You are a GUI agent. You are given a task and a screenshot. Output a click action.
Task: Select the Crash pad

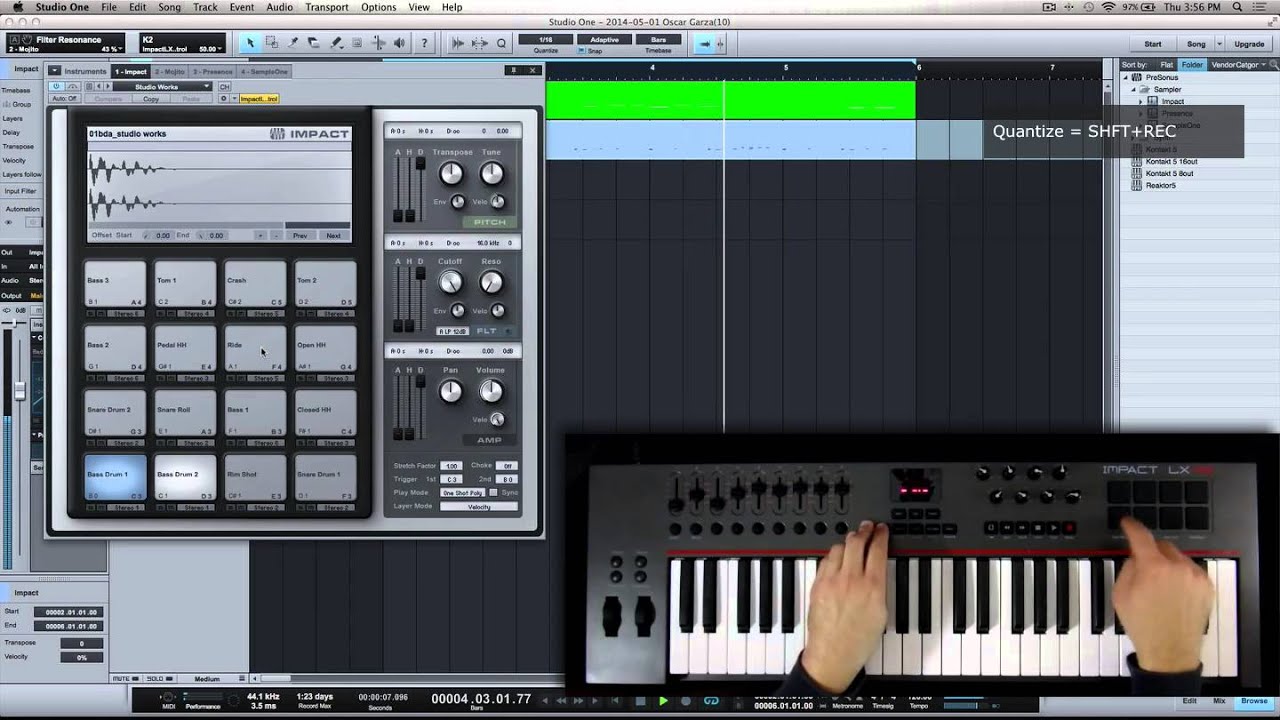click(x=255, y=286)
